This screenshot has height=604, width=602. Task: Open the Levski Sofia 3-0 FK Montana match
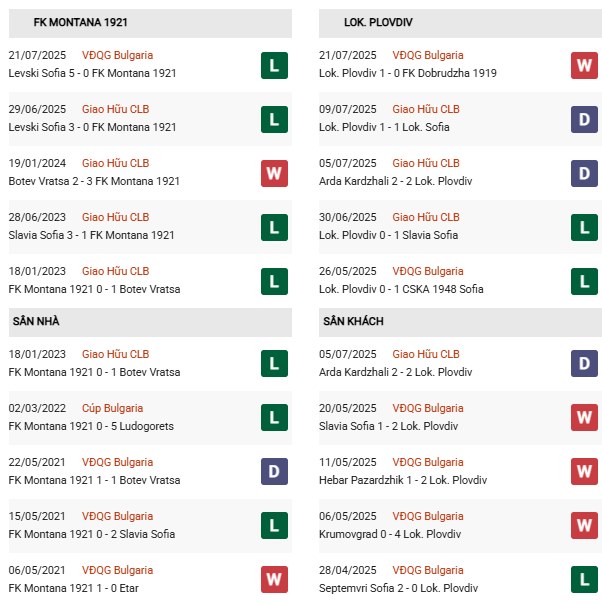pos(92,127)
